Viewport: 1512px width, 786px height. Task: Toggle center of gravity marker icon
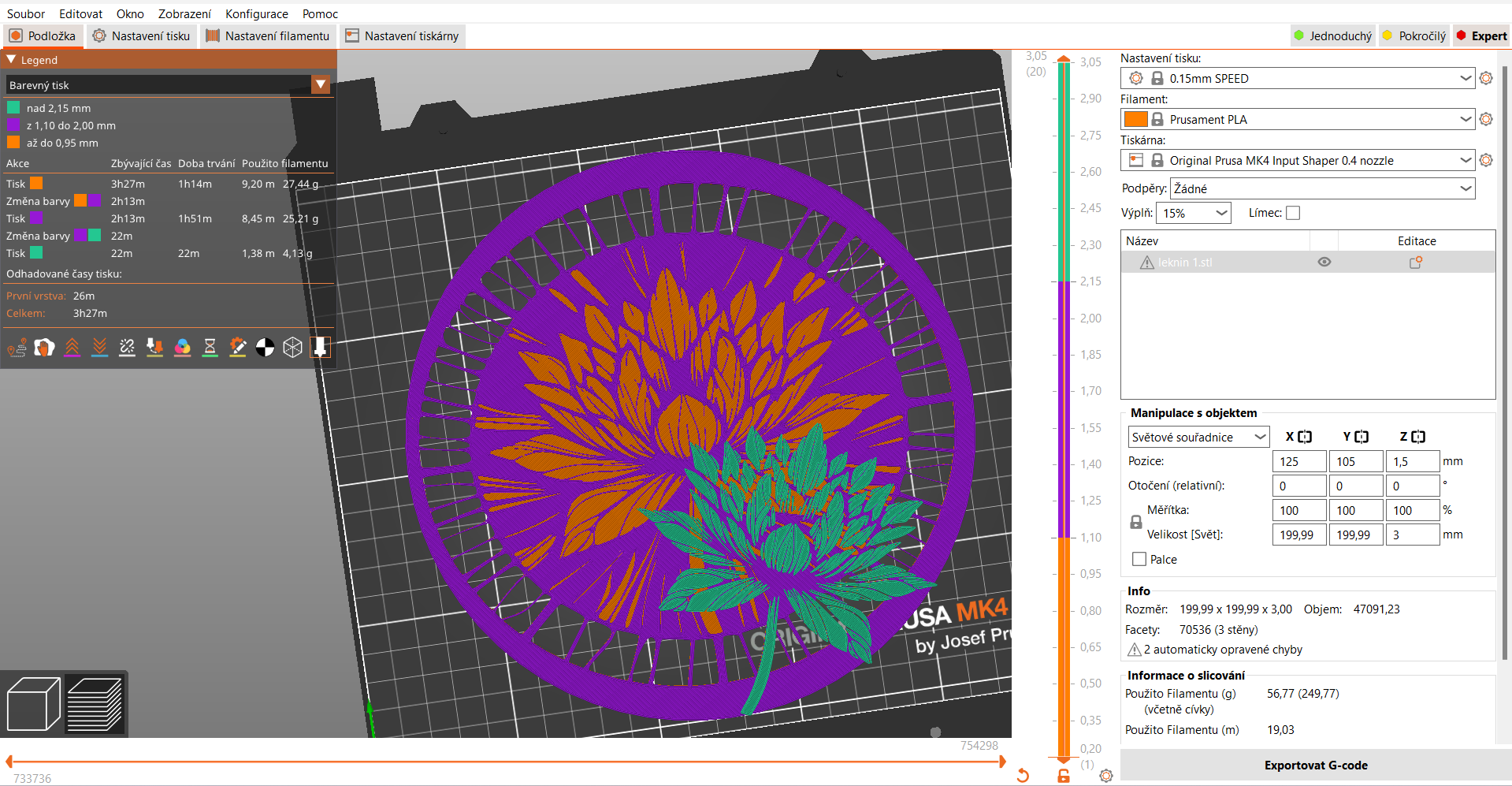(265, 347)
